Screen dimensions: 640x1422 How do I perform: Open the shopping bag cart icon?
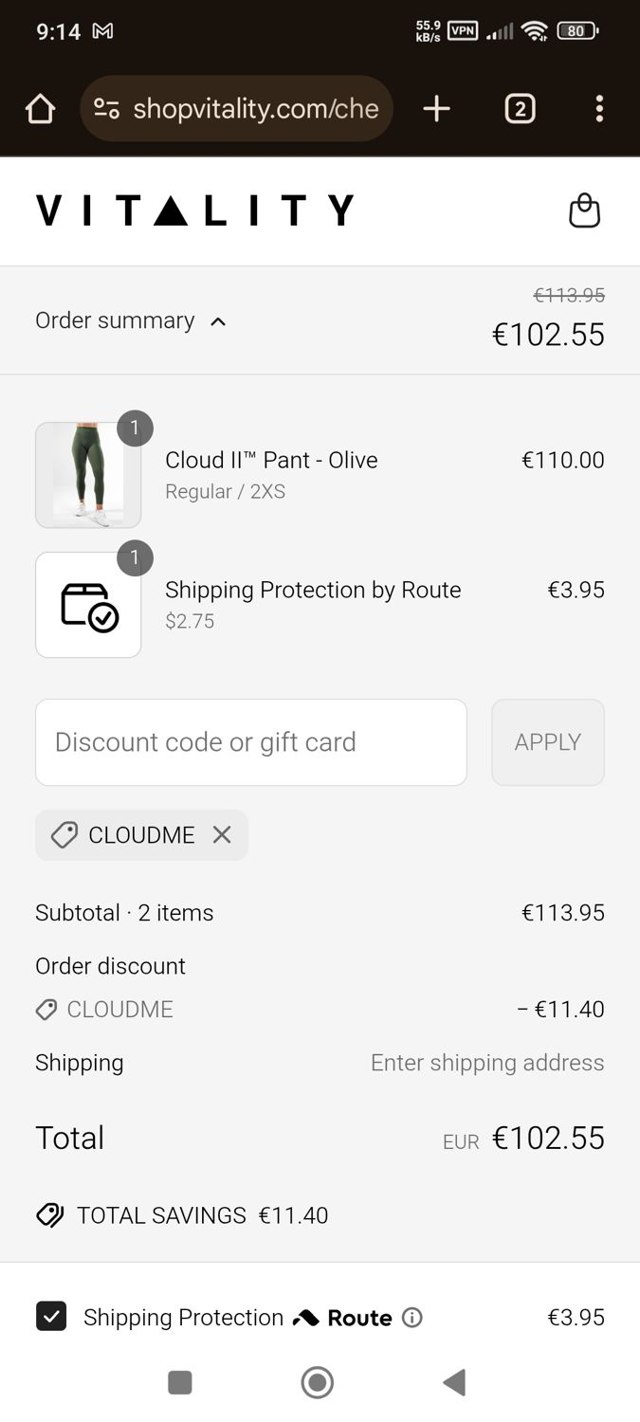pyautogui.click(x=584, y=210)
